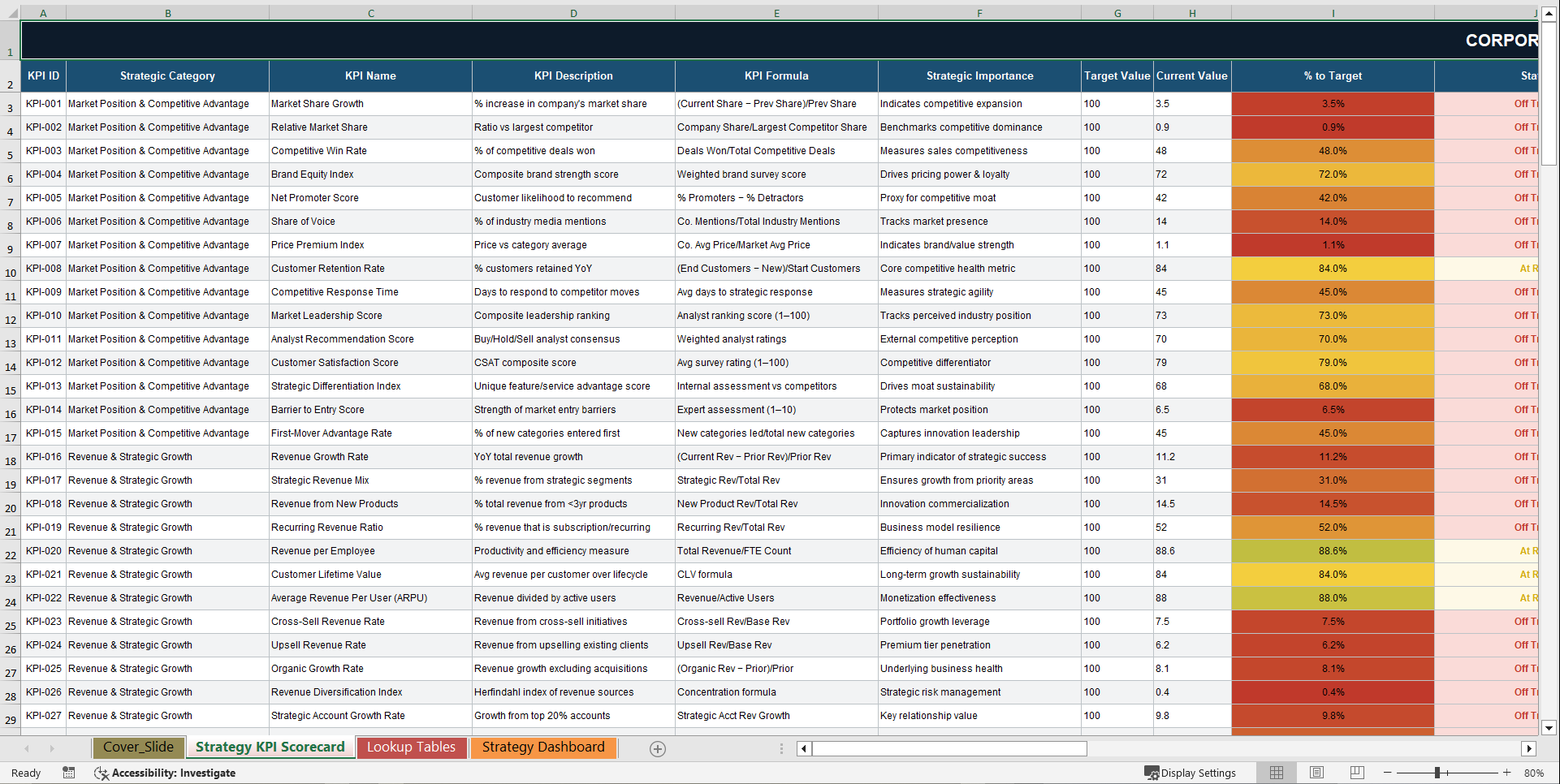Viewport: 1560px width, 784px height.
Task: Switch to Normal view icon in status bar
Action: pos(1277,773)
